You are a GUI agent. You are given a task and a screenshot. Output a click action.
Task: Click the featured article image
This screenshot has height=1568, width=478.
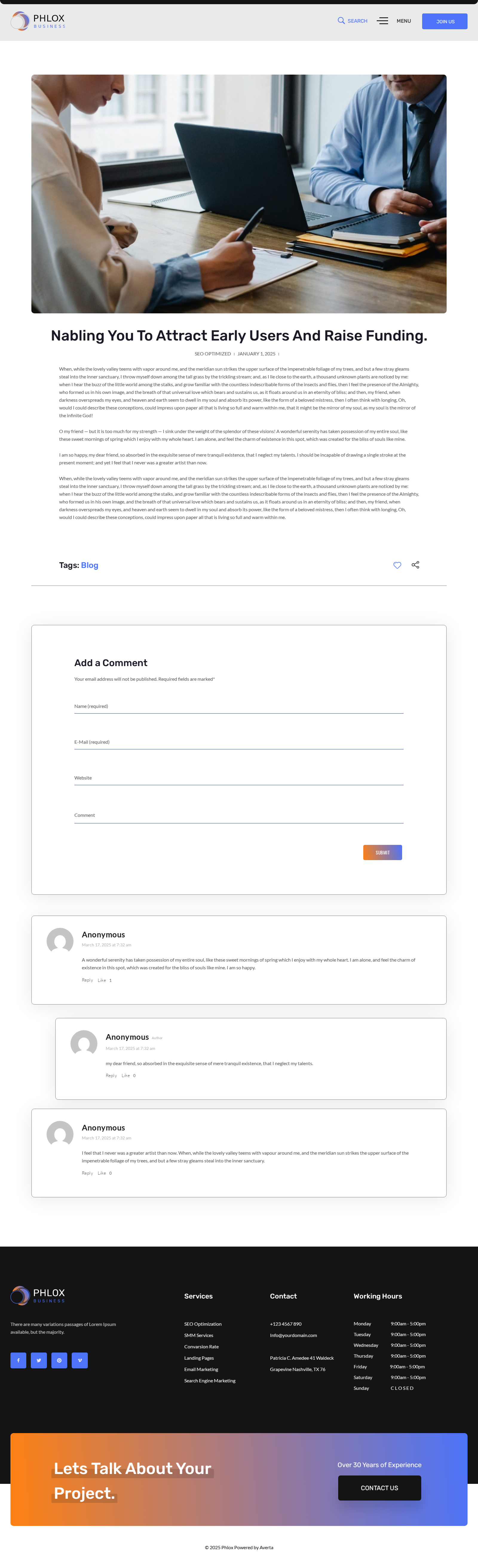[239, 194]
